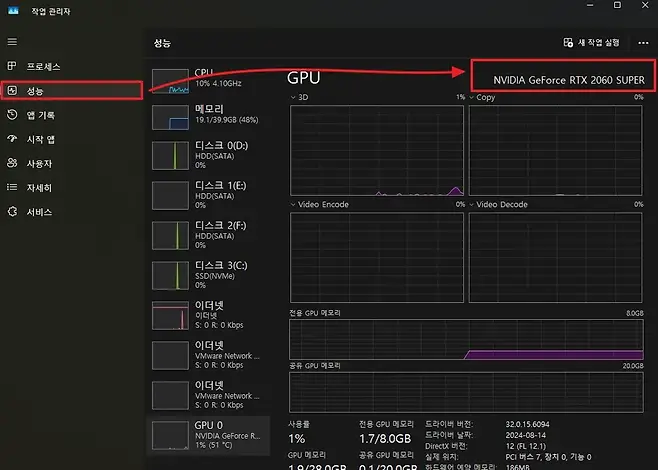This screenshot has width=658, height=470.
Task: Click the Task Manager app icon in the title bar
Action: coord(13,11)
